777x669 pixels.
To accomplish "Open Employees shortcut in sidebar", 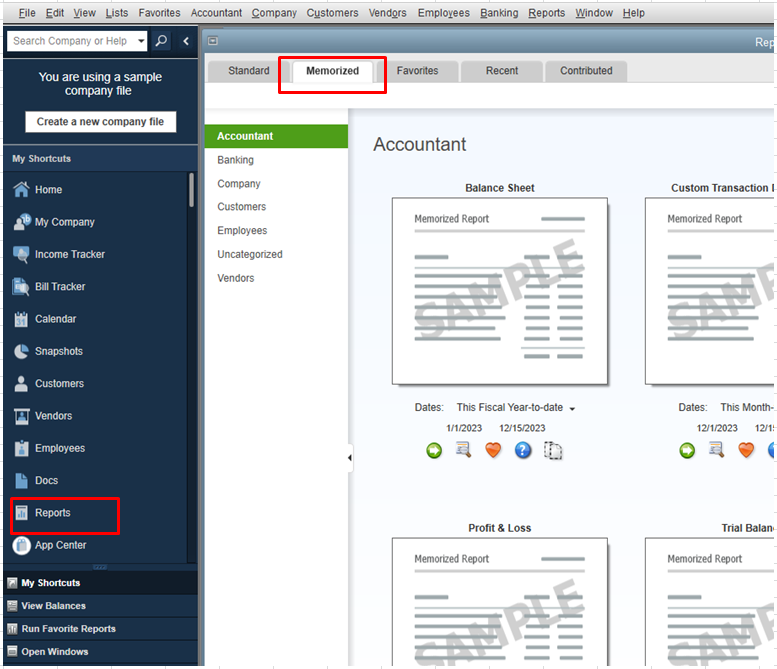I will (x=49, y=448).
